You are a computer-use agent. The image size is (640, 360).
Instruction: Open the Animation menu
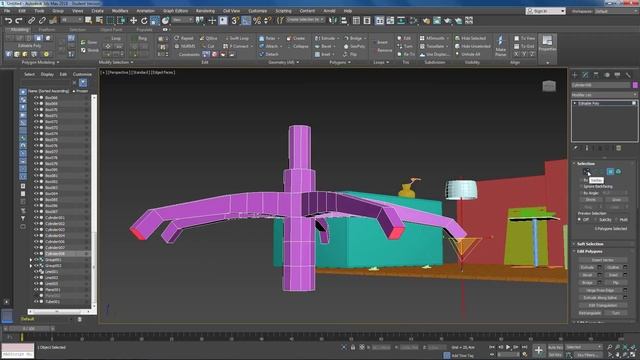(145, 11)
